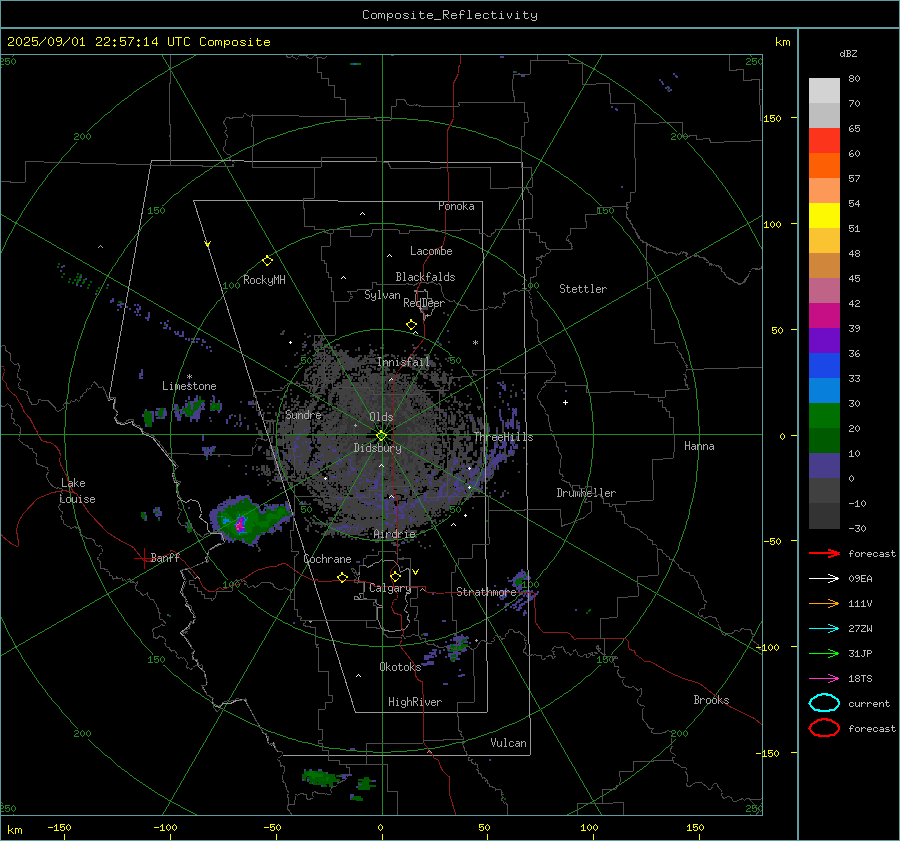Click the red forecast arrow legend icon

pyautogui.click(x=824, y=553)
